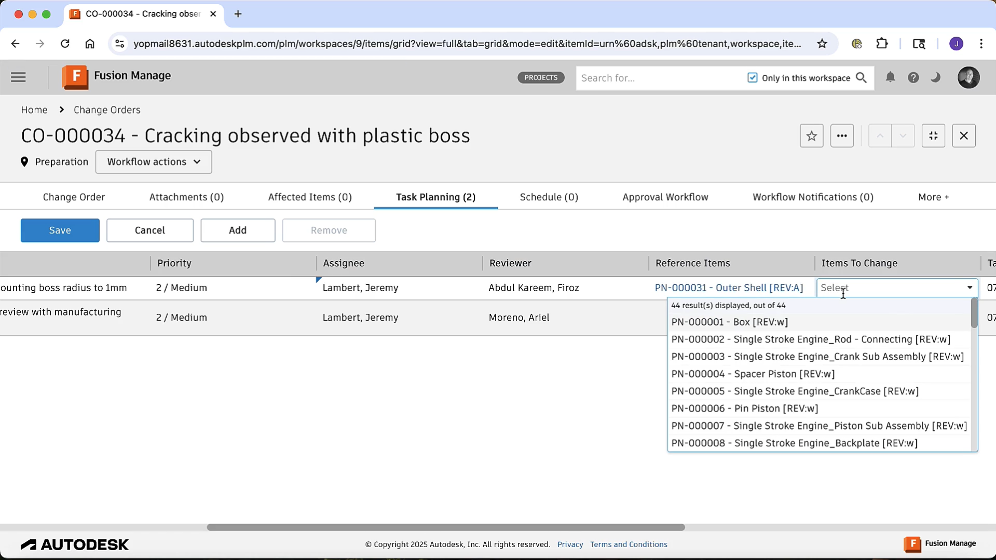Select PN-000002 Rod - Connecting option
Image resolution: width=996 pixels, height=560 pixels.
click(x=819, y=339)
